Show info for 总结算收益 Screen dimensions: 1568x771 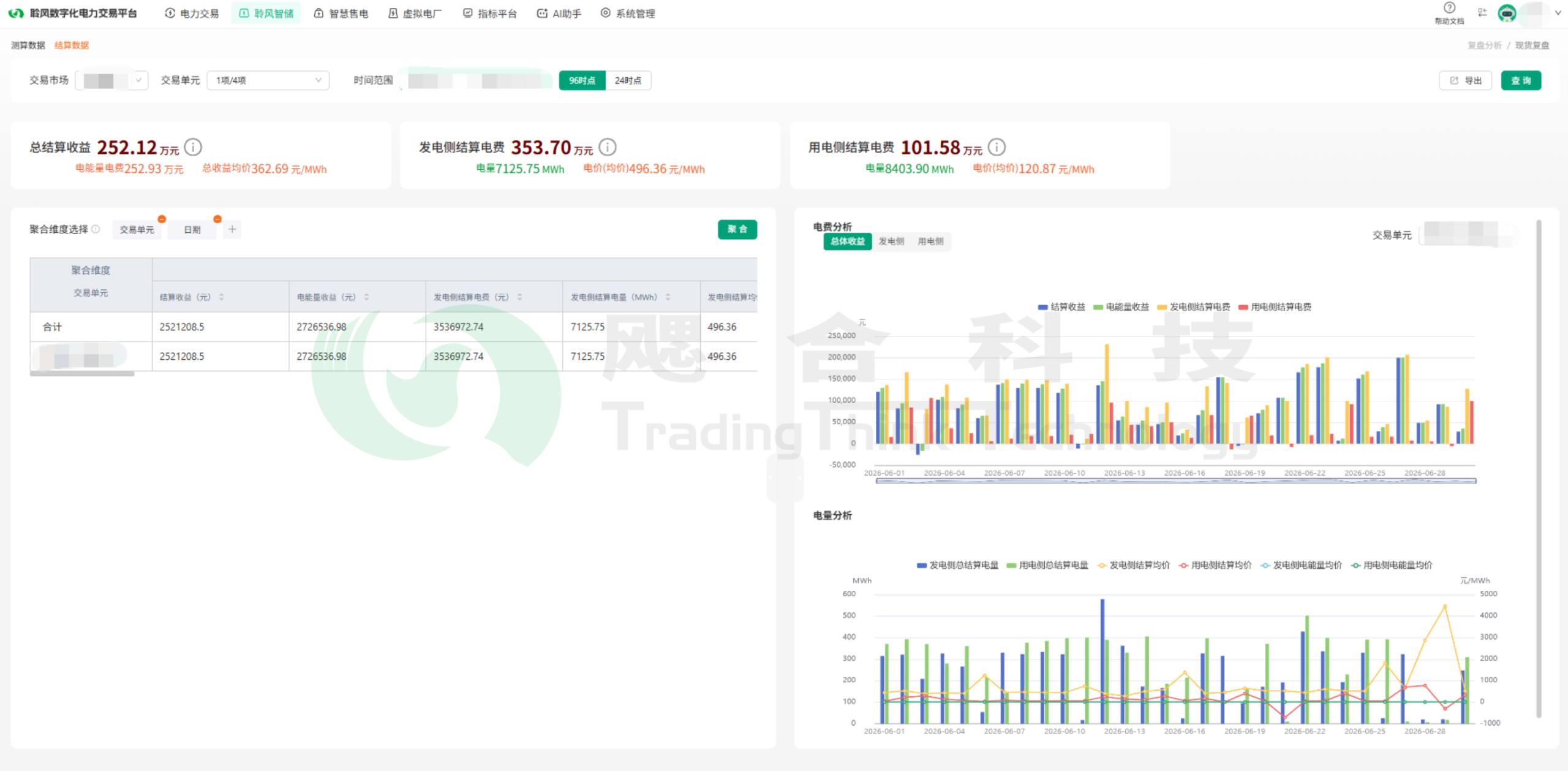coord(193,147)
